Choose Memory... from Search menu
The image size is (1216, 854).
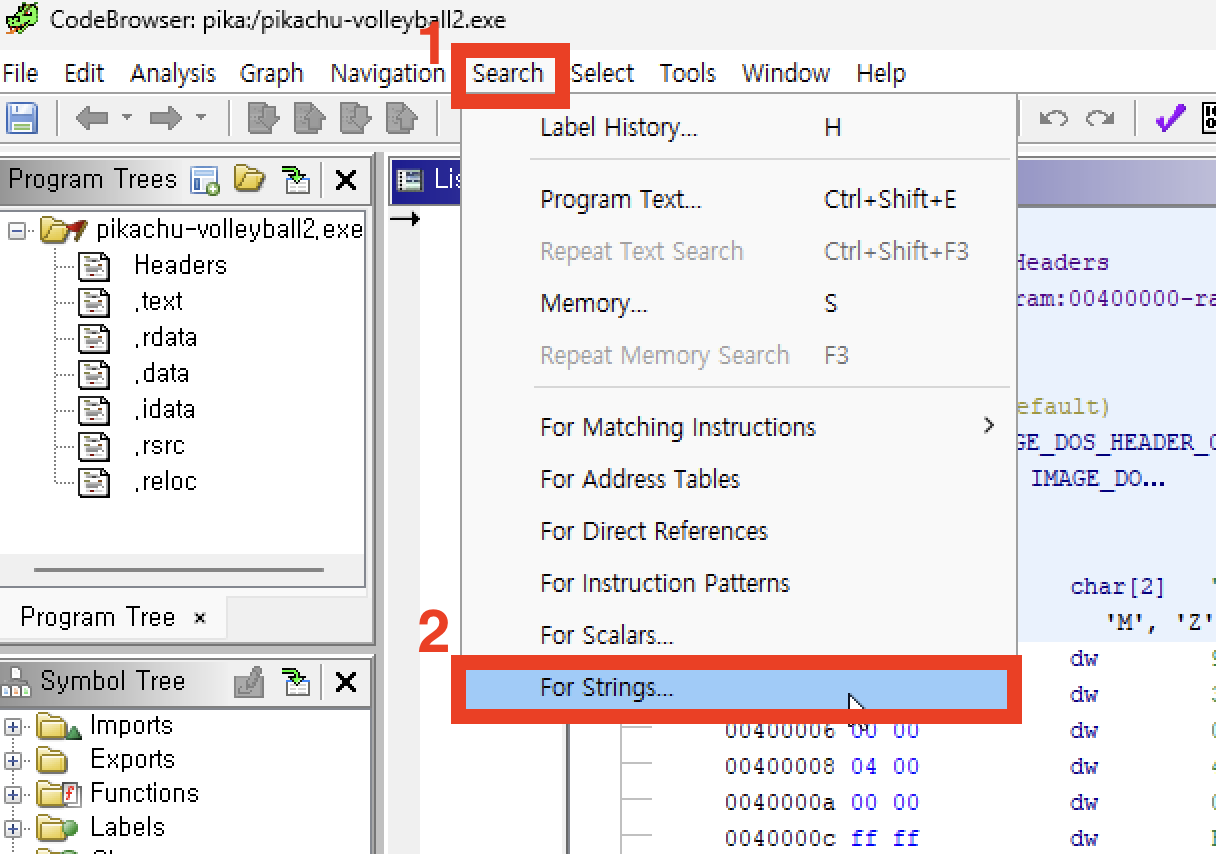[x=738, y=303]
